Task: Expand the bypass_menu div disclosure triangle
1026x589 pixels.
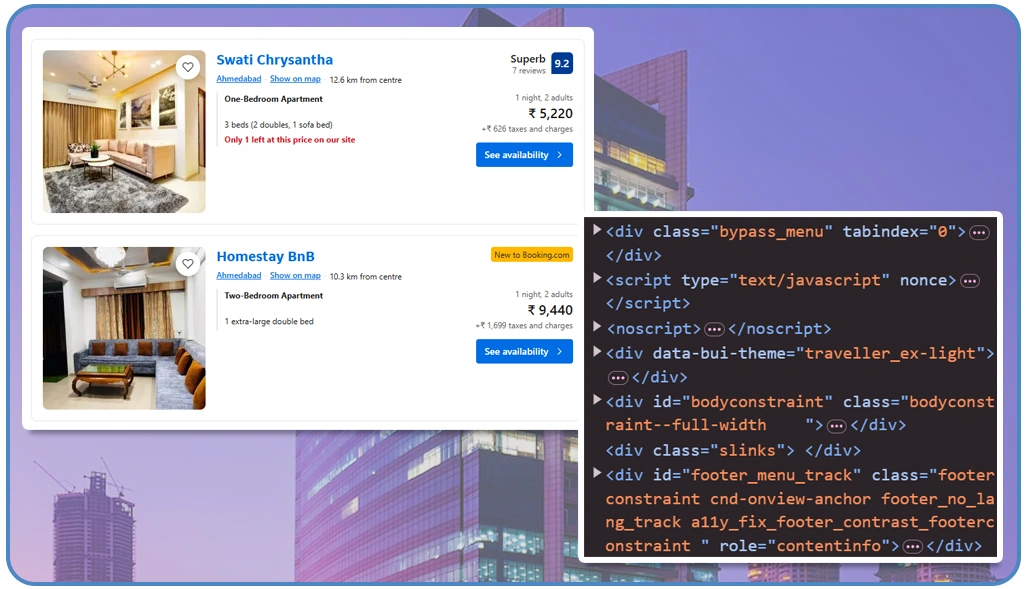Action: (x=596, y=231)
